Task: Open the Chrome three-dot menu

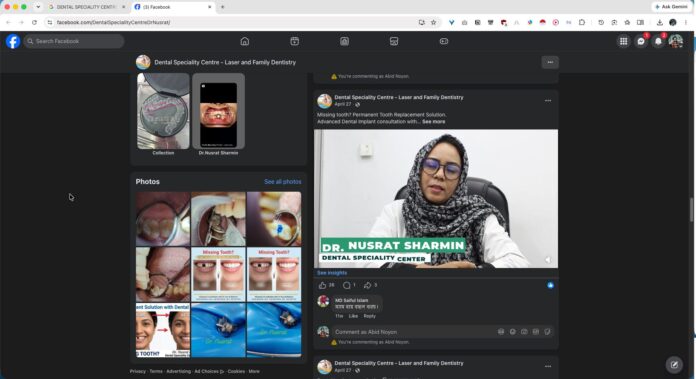Action: (x=686, y=22)
